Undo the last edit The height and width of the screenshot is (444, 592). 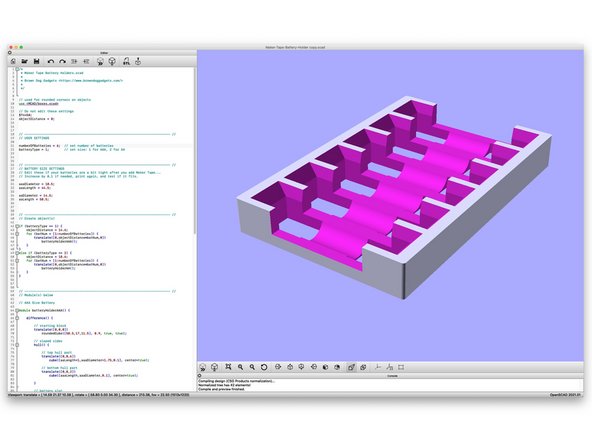51,61
